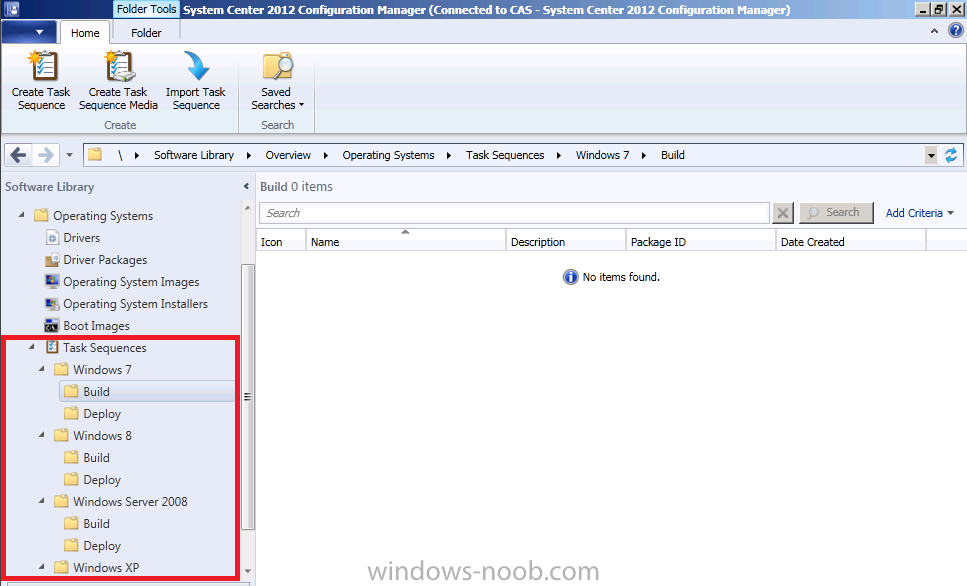Collapse the Software Library pane
This screenshot has height=586, width=967.
(x=246, y=186)
